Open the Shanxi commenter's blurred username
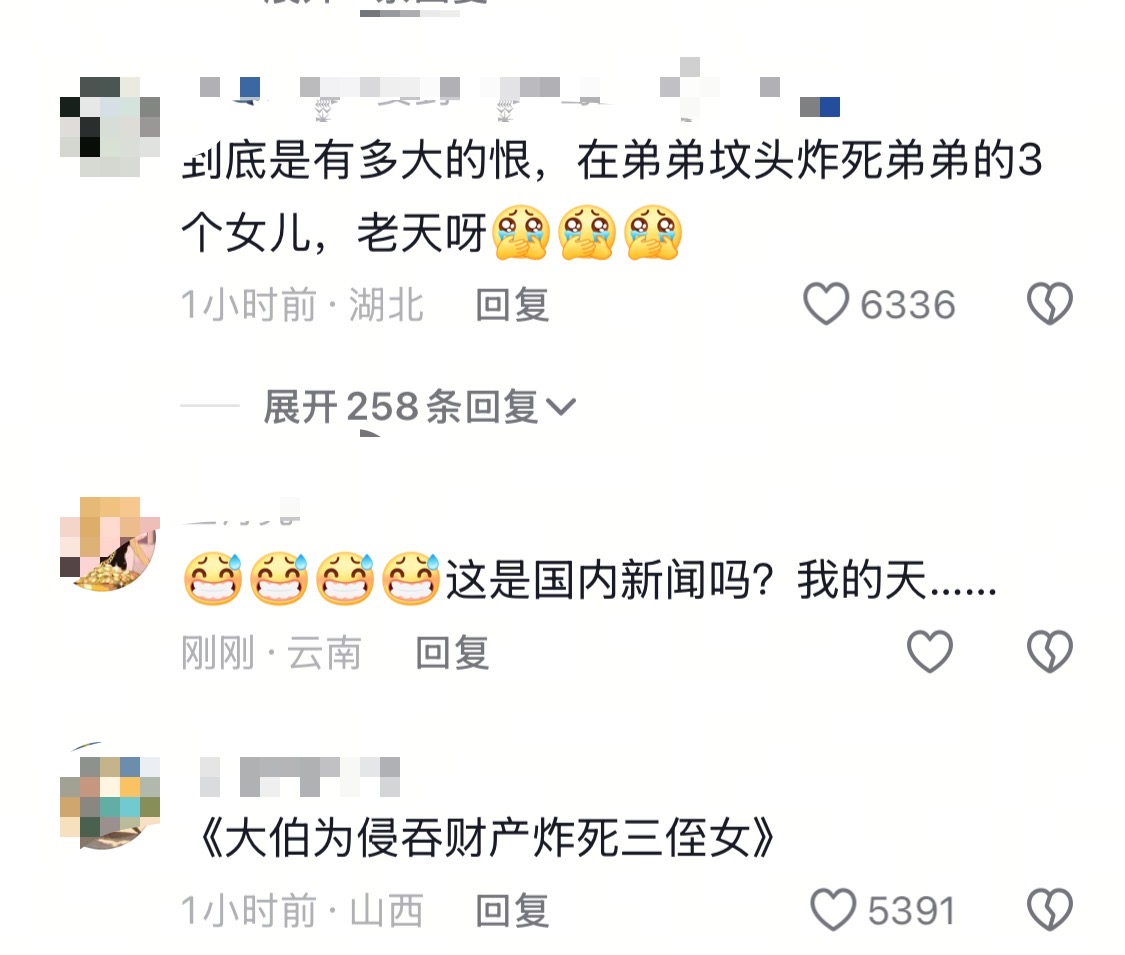Screen dimensions: 1125x955 [x=299, y=776]
